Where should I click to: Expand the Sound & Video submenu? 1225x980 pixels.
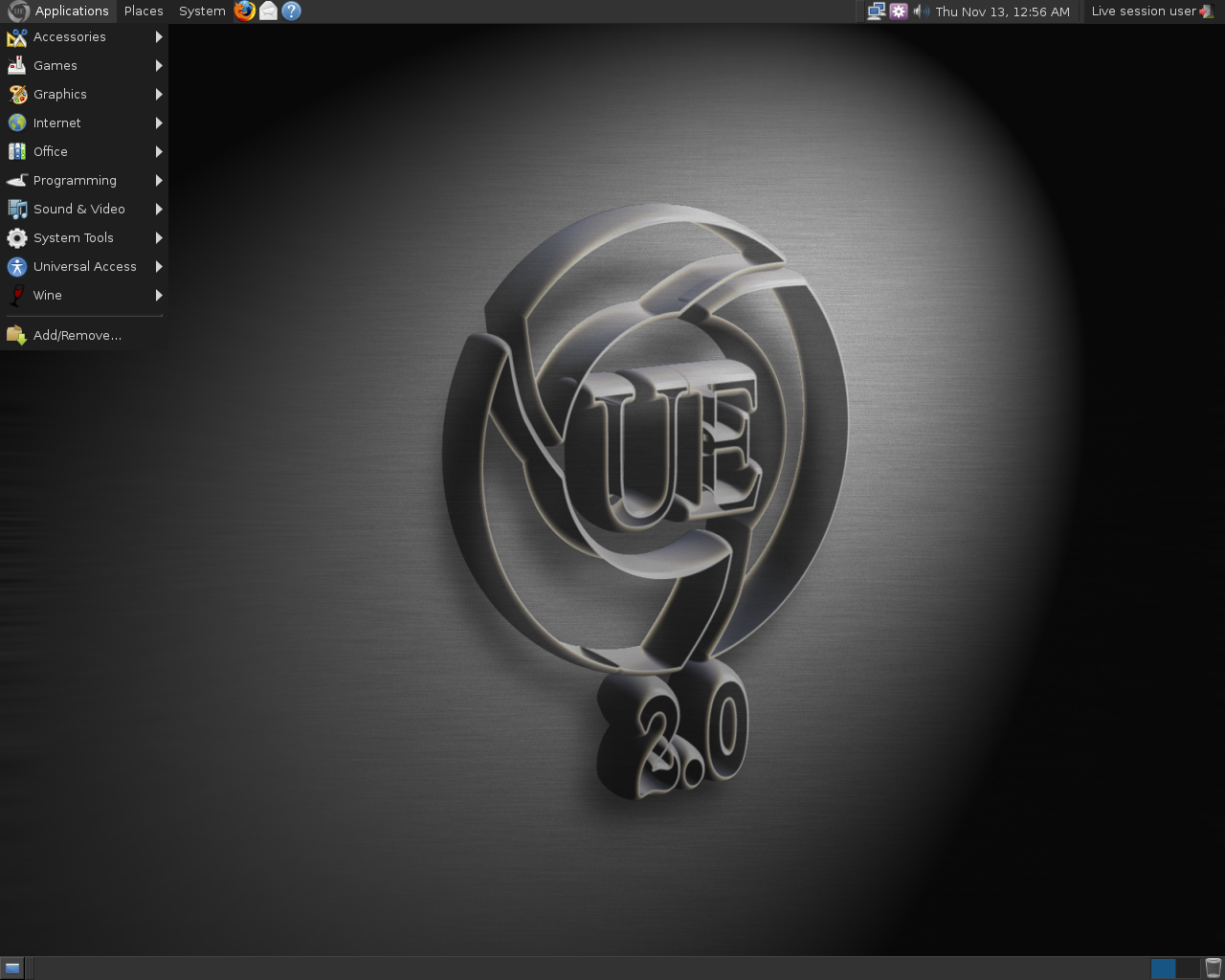[x=84, y=209]
